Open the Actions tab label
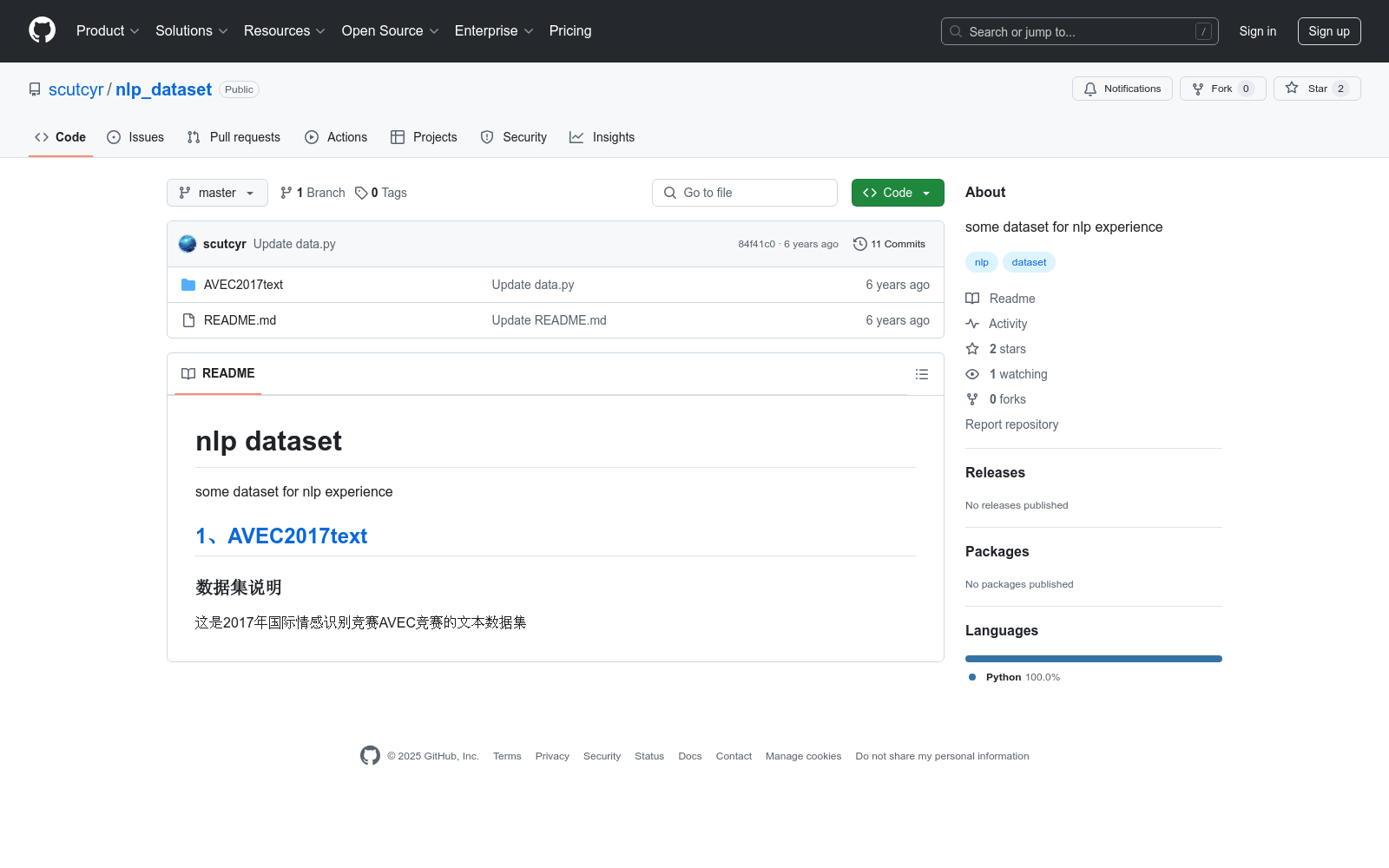Viewport: 1389px width, 868px height. pos(347,137)
